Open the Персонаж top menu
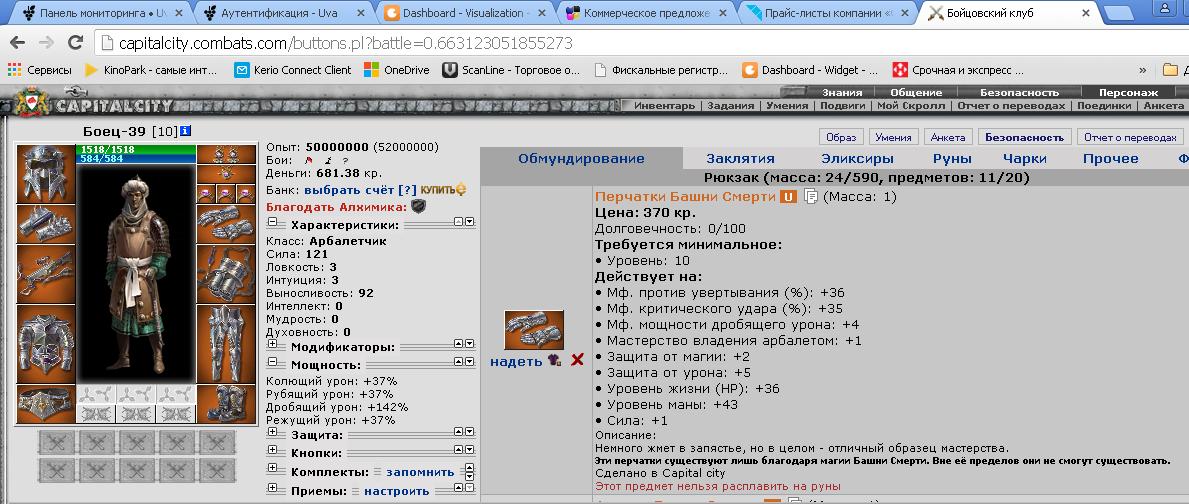 pos(1128,92)
